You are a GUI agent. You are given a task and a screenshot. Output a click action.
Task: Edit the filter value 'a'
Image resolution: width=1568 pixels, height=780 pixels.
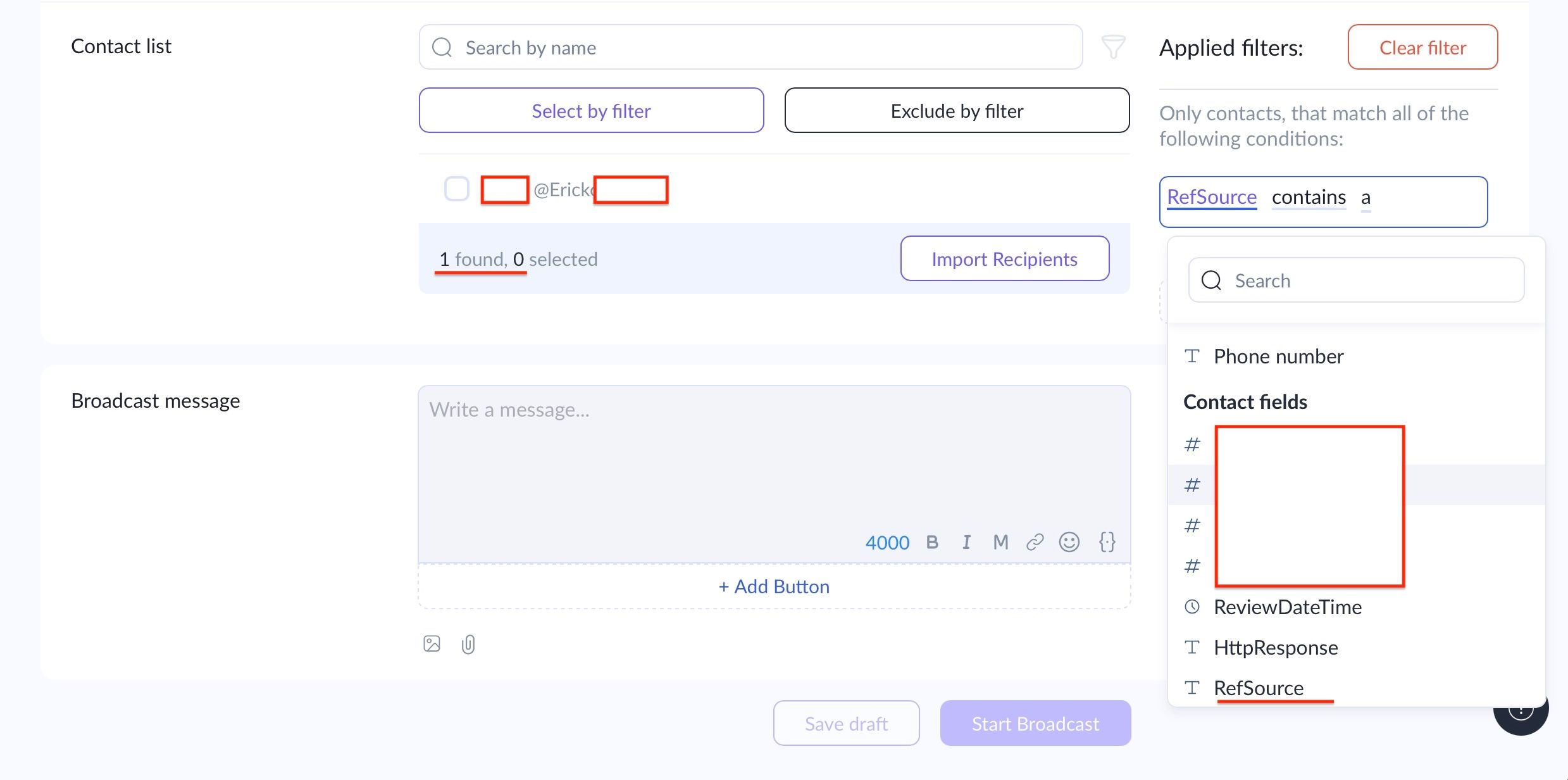click(1366, 198)
